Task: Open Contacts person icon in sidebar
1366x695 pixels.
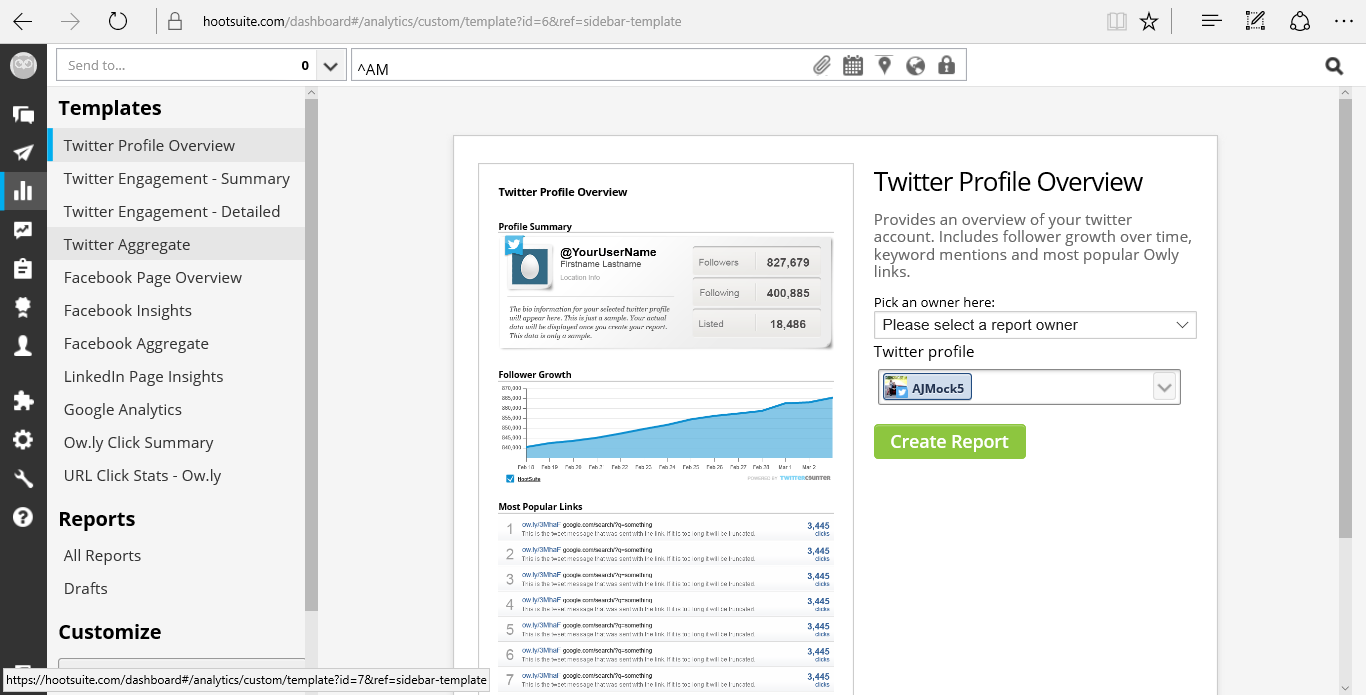Action: pos(23,346)
